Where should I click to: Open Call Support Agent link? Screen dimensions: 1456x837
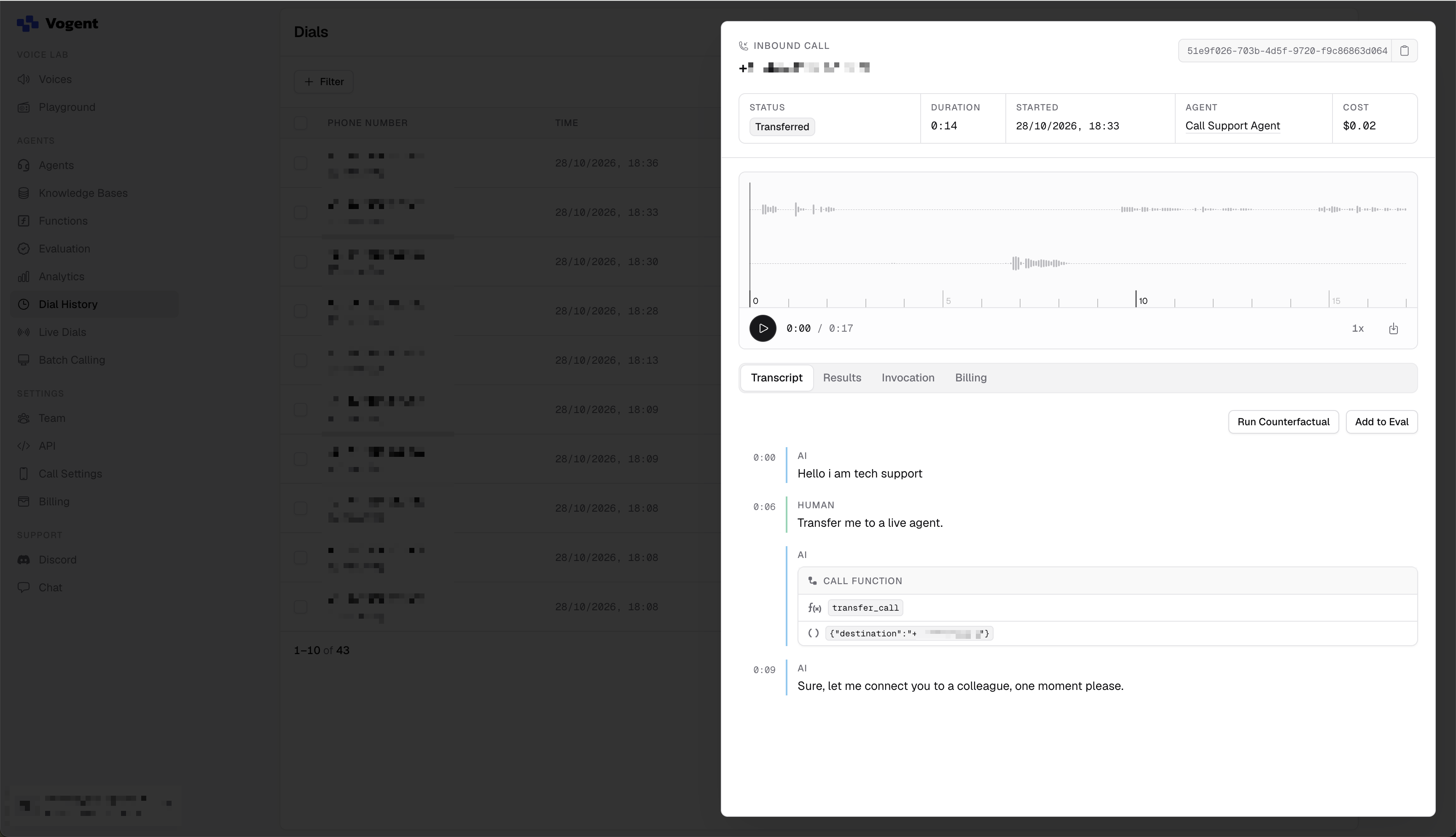(1233, 126)
